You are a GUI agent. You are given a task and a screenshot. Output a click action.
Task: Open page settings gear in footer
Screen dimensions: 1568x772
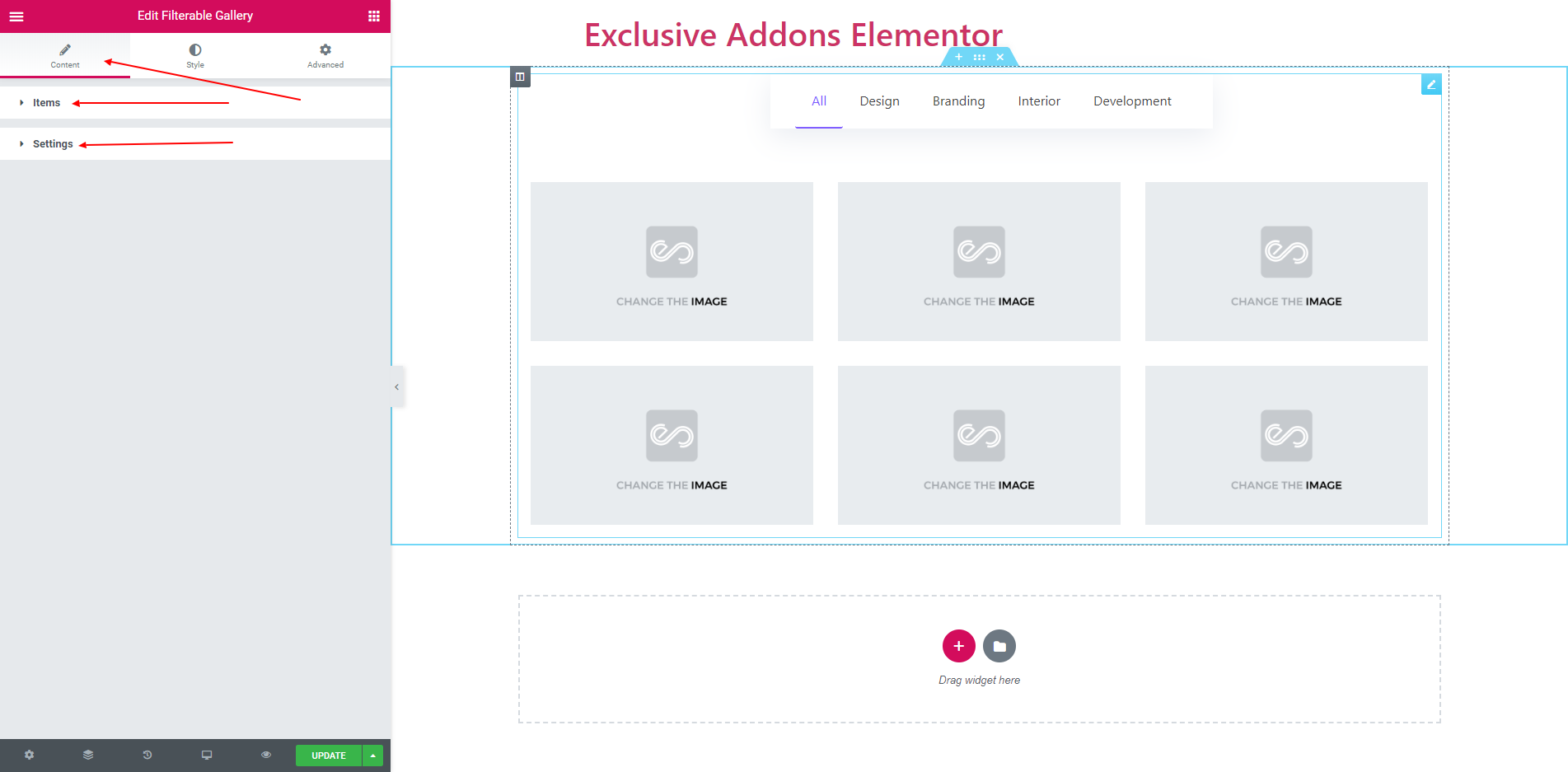point(30,755)
